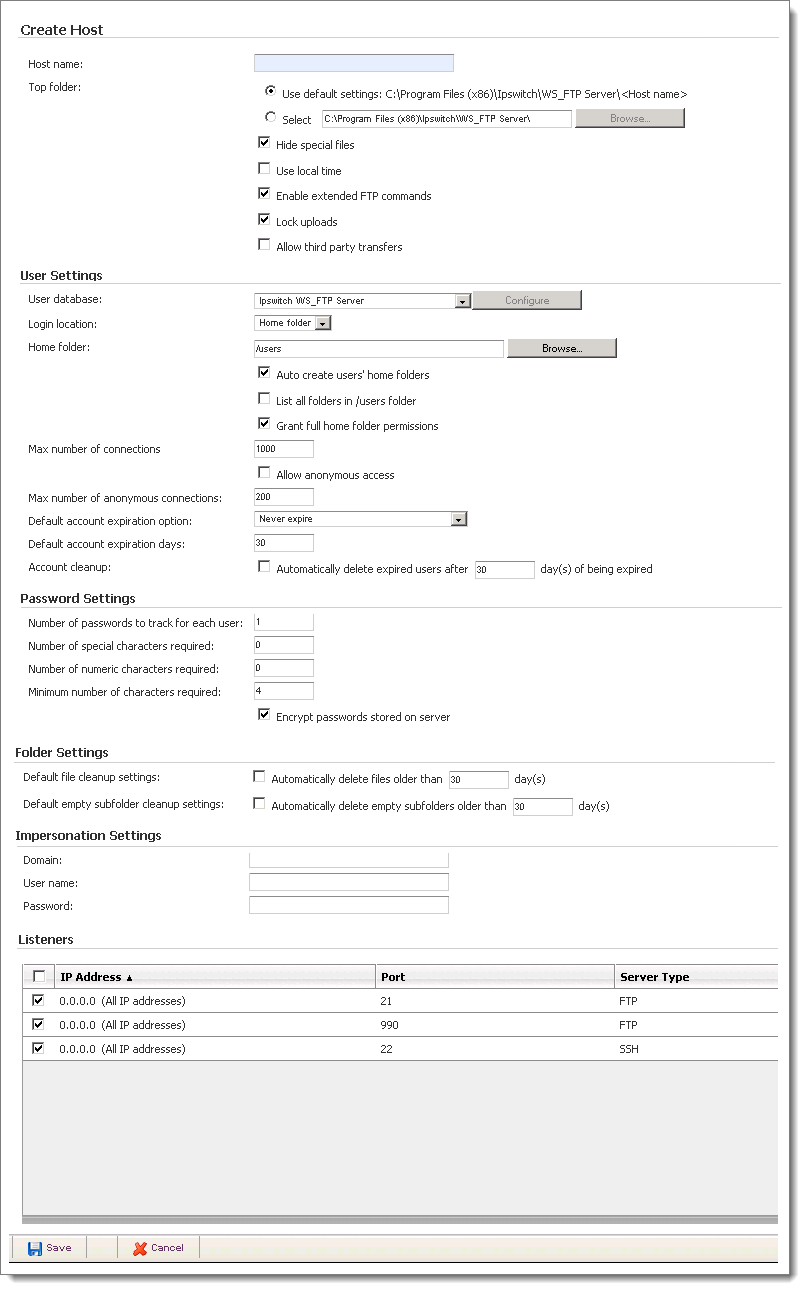Viewport: 805px width, 1290px height.
Task: Sort listeners by IP Address column
Action: point(216,977)
